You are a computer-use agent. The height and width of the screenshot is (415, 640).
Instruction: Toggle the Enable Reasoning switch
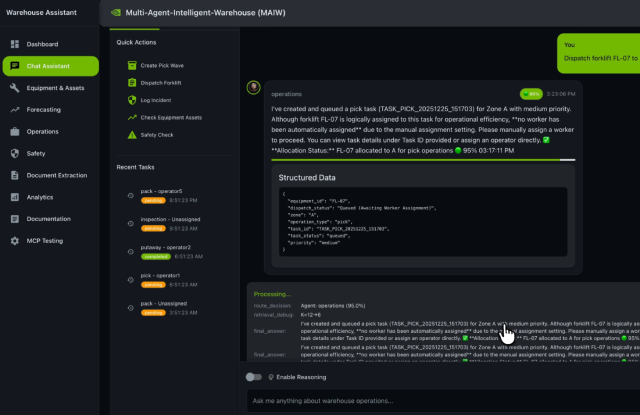(256, 377)
